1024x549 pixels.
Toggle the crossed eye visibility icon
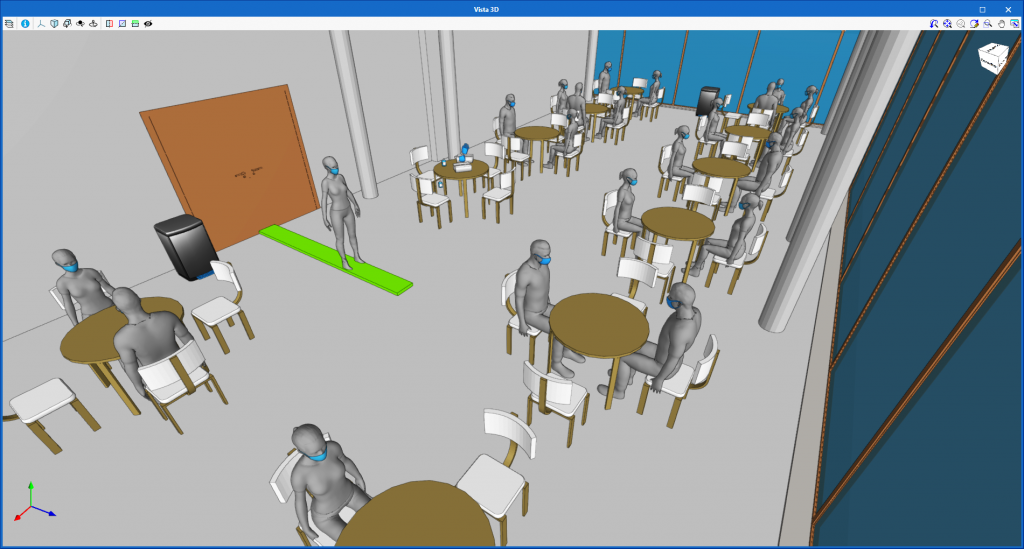(148, 24)
